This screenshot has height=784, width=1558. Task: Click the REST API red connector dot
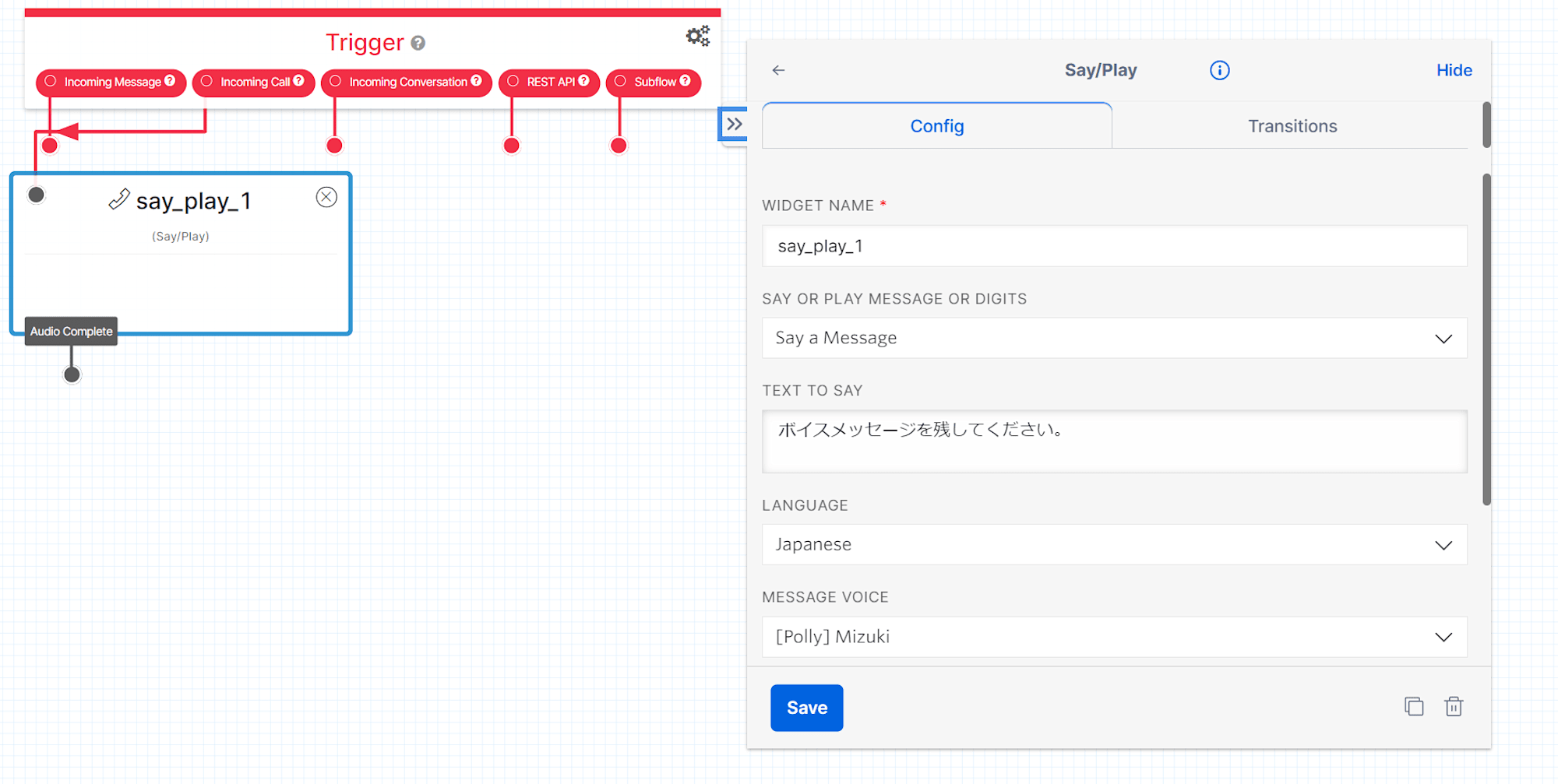pos(511,146)
